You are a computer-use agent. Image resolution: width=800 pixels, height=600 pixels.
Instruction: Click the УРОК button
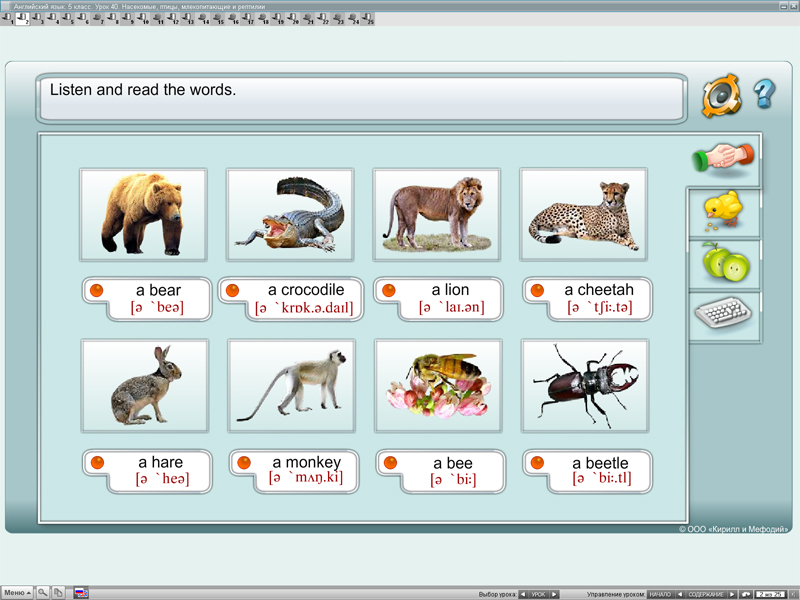point(538,594)
